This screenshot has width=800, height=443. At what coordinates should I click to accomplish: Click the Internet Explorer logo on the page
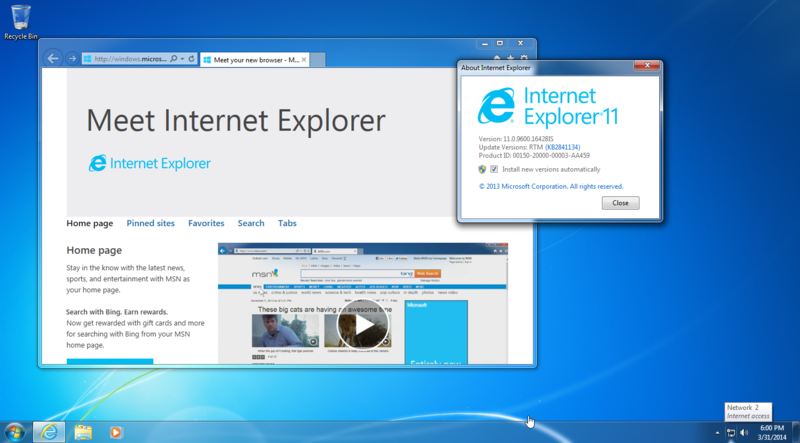pyautogui.click(x=149, y=163)
